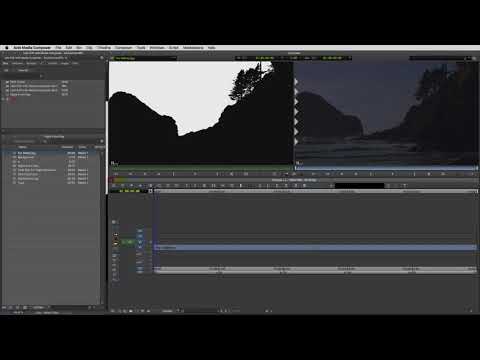Switch to the Format tab in project window
This screenshot has height=360, width=480.
[x=53, y=63]
